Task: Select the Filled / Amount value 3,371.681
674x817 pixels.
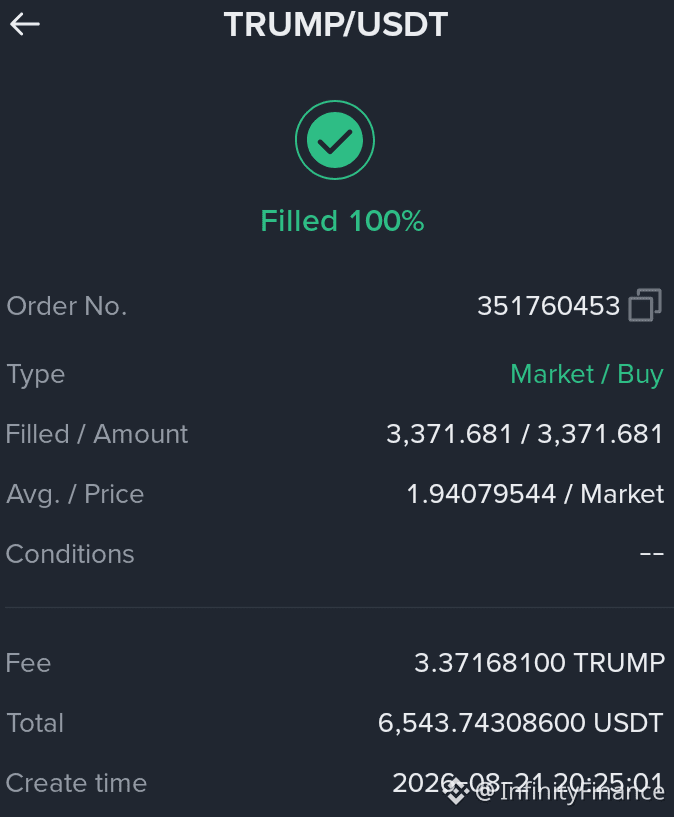Action: (525, 434)
